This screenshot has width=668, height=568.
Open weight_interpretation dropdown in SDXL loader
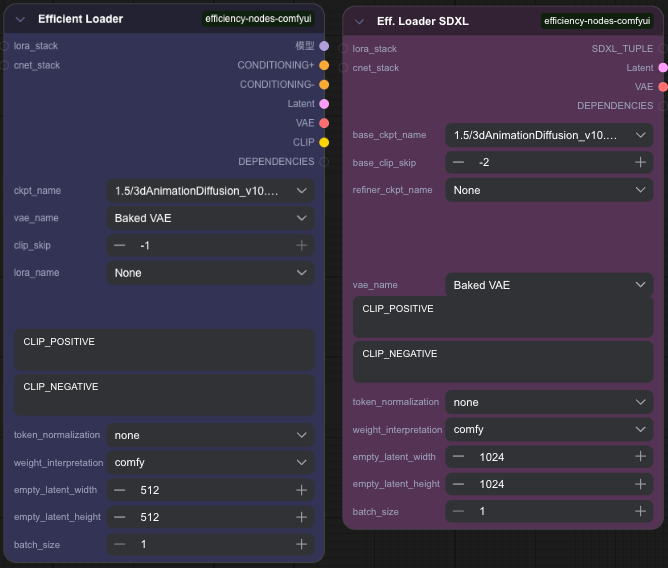[549, 429]
